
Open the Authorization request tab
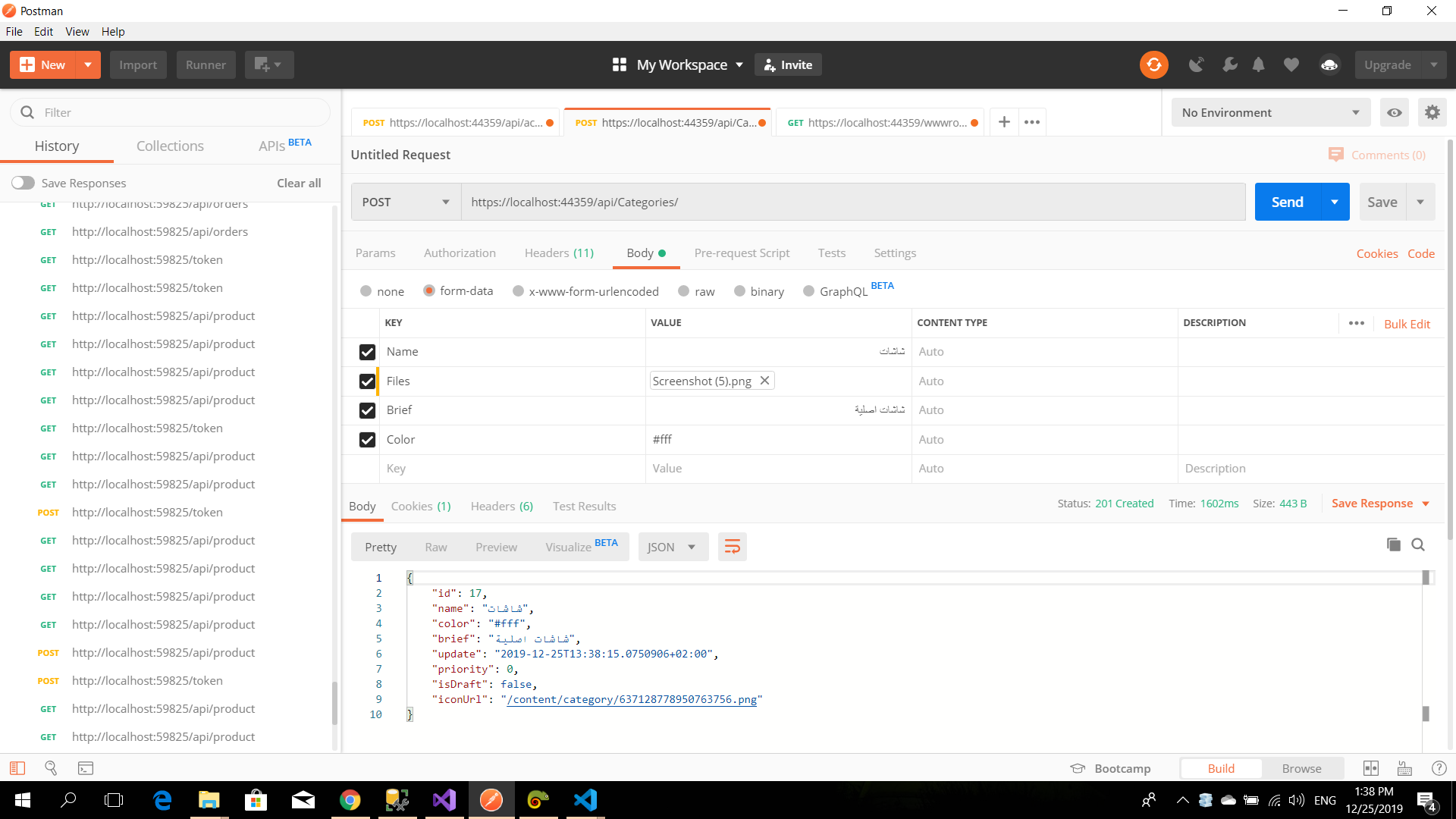point(460,253)
